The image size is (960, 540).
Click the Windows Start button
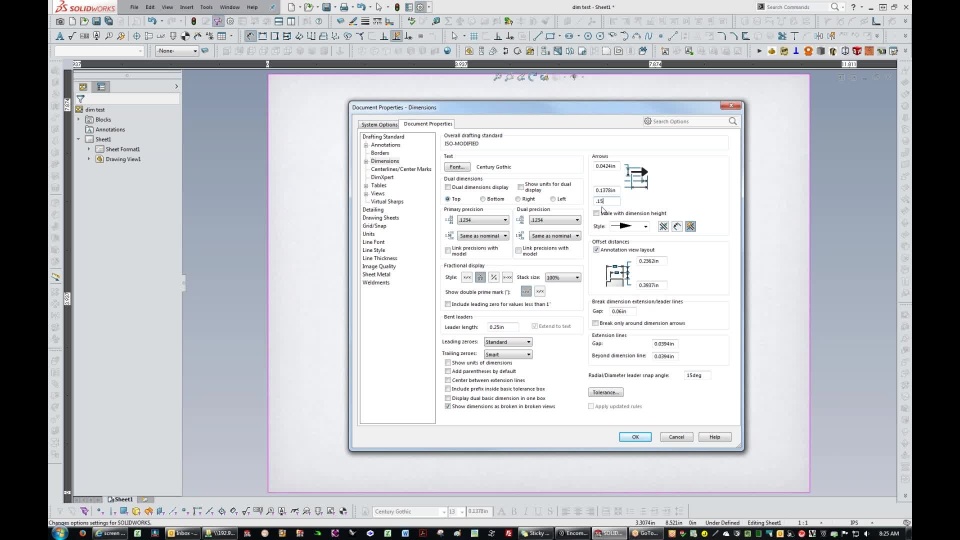click(x=59, y=533)
